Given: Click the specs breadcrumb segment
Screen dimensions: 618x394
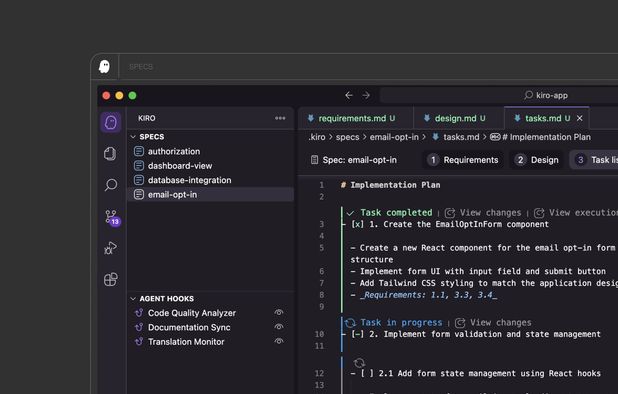Looking at the screenshot, I should [x=347, y=137].
